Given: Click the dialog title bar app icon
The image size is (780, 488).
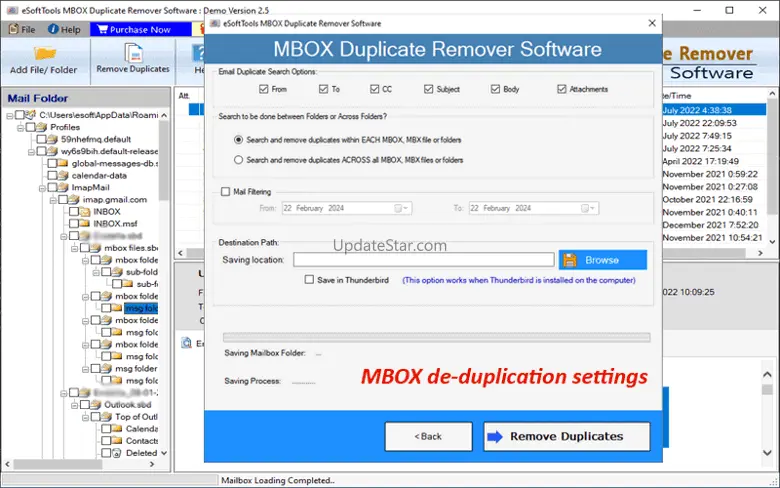Looking at the screenshot, I should click(x=215, y=23).
